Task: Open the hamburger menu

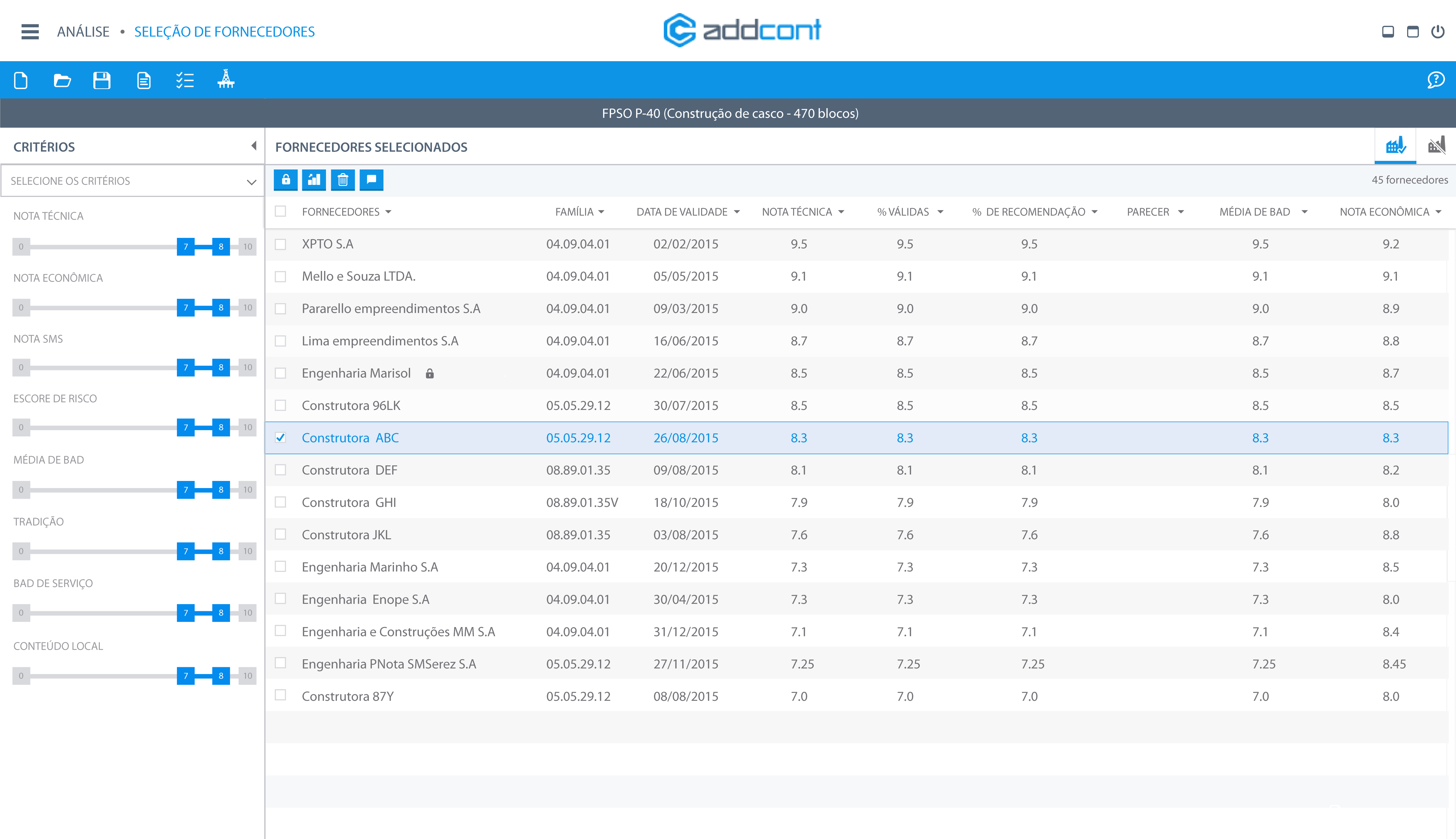Action: [x=30, y=32]
